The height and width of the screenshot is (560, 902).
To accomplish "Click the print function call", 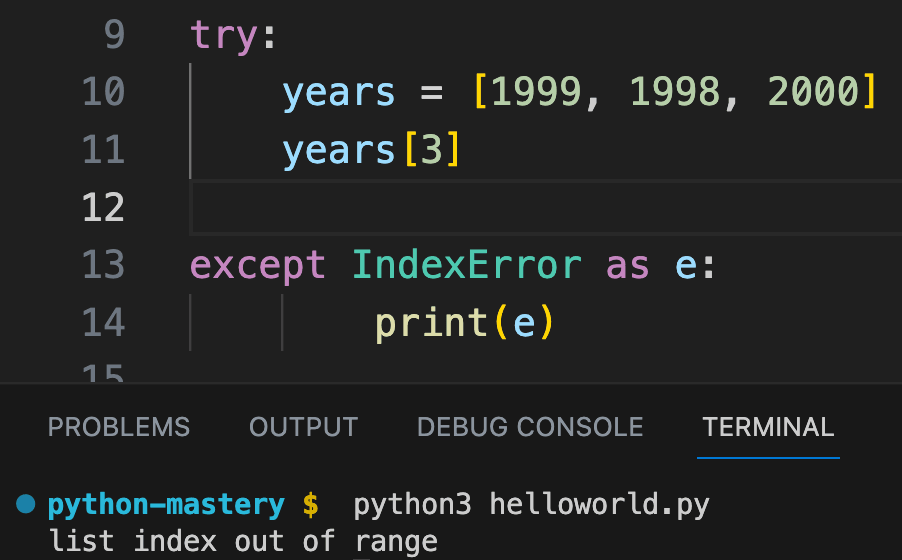I will pyautogui.click(x=430, y=322).
